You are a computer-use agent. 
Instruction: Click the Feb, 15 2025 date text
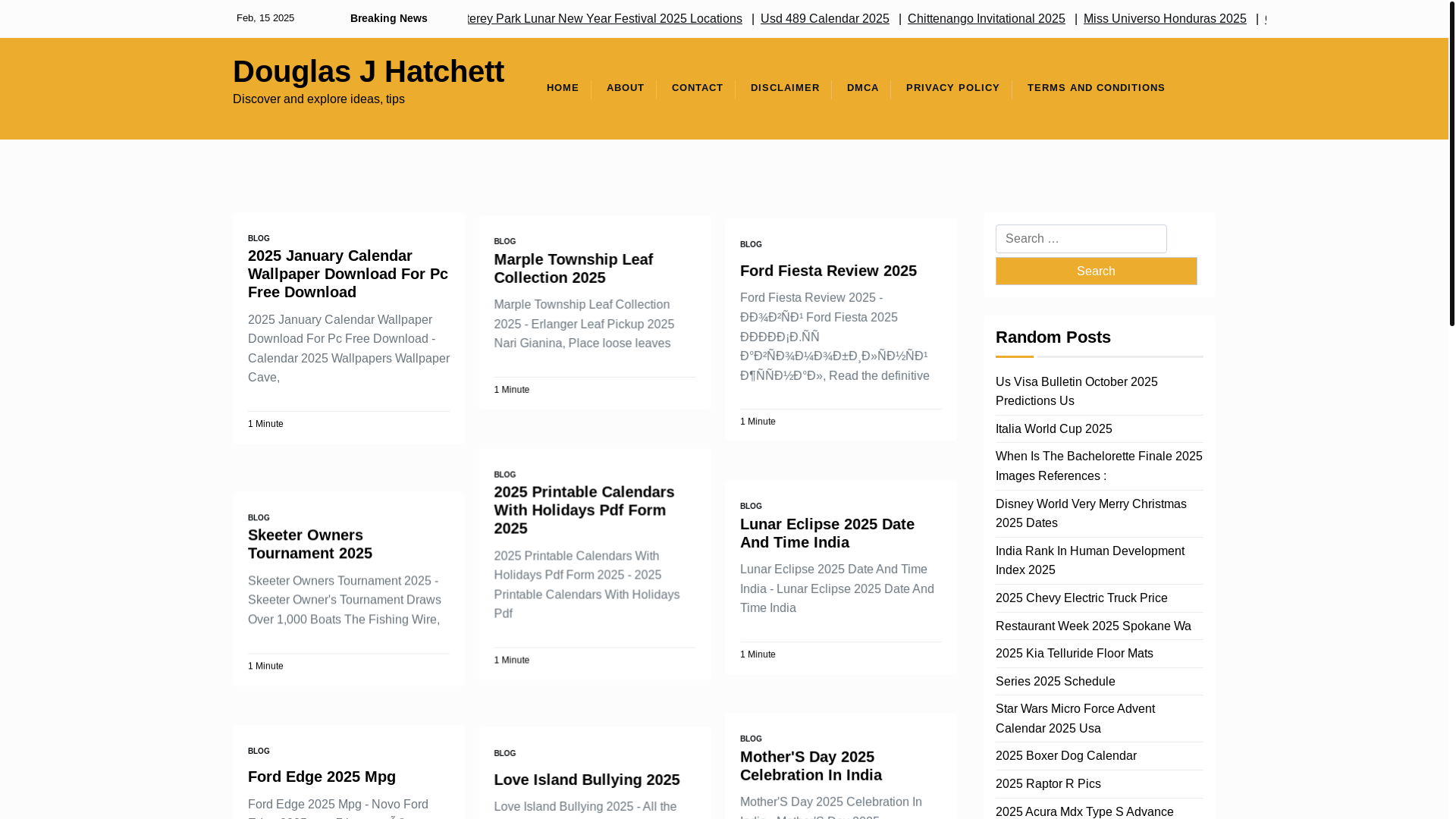(x=265, y=18)
